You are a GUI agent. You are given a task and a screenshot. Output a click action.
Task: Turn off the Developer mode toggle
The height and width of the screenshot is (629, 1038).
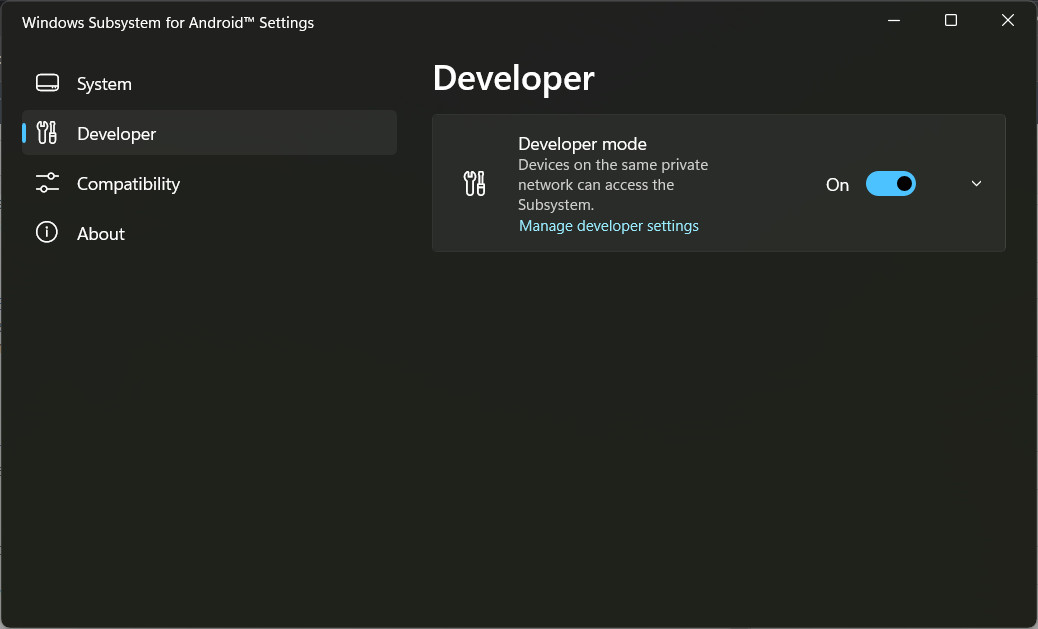(x=890, y=183)
